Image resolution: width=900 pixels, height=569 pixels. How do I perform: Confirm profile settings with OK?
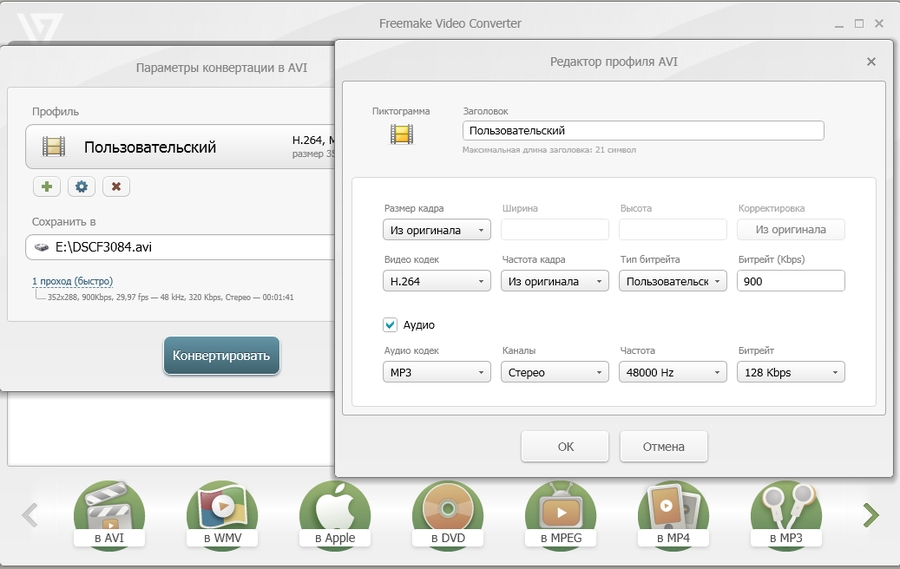pos(565,446)
